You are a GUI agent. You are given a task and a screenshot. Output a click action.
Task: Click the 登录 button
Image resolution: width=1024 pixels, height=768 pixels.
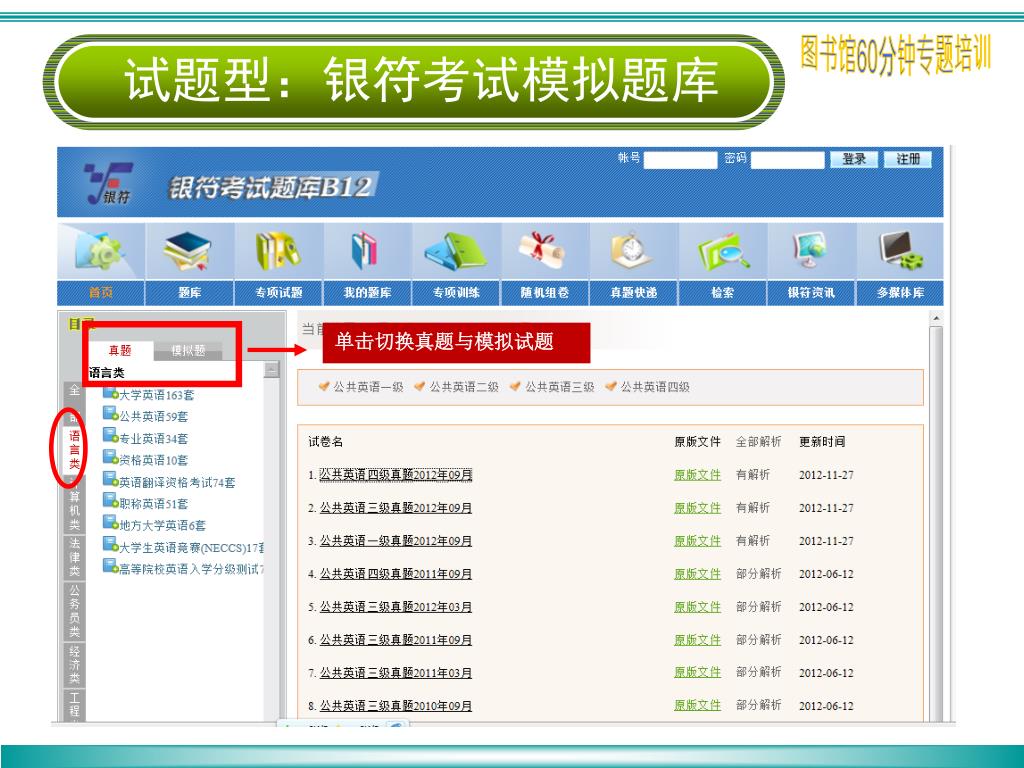tap(854, 160)
